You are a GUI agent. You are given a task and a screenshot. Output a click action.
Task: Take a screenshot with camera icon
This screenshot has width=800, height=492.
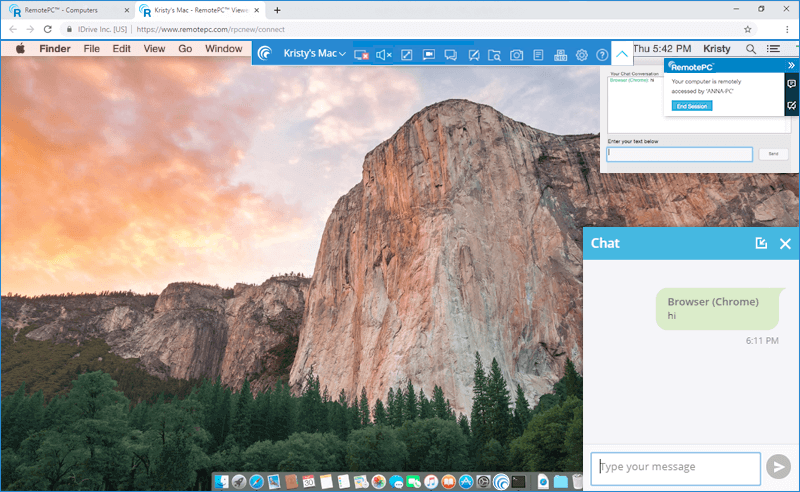point(516,54)
